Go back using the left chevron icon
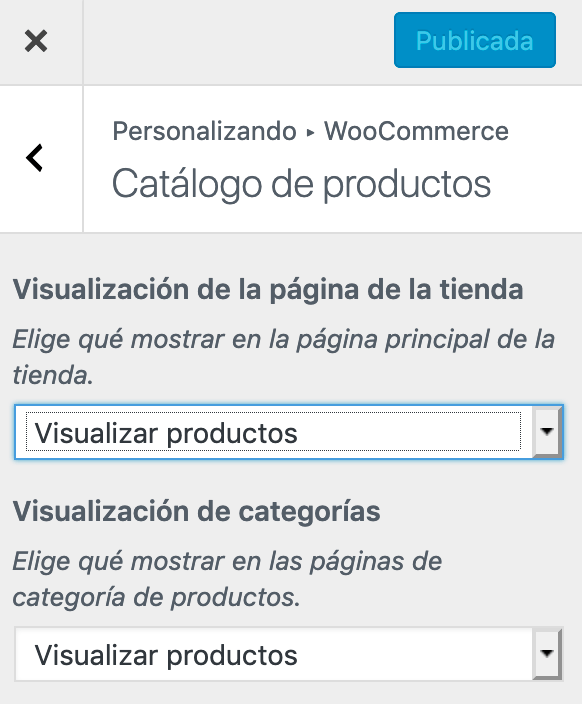582x704 pixels. (x=35, y=158)
